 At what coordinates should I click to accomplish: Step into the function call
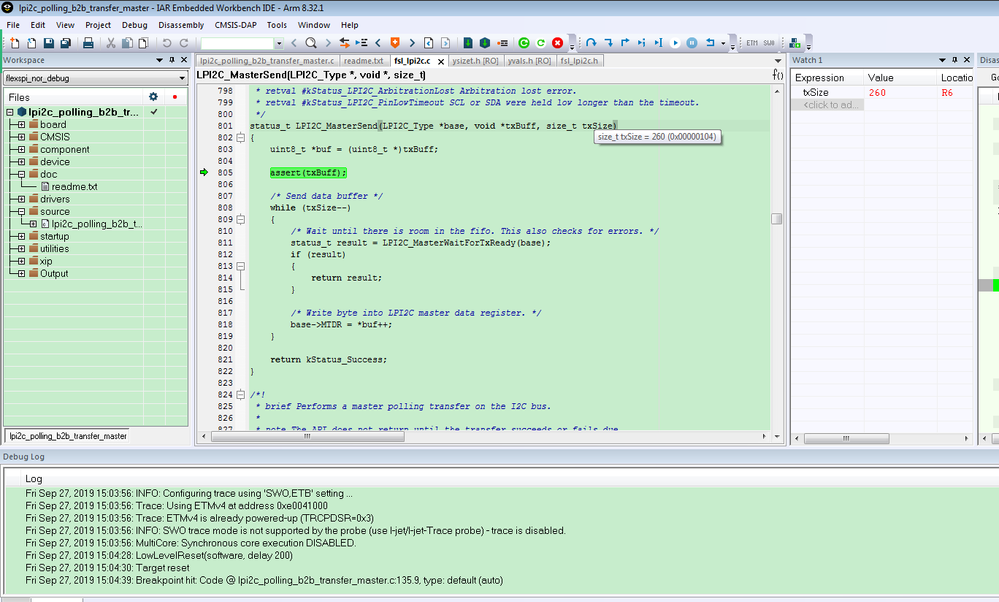click(608, 43)
